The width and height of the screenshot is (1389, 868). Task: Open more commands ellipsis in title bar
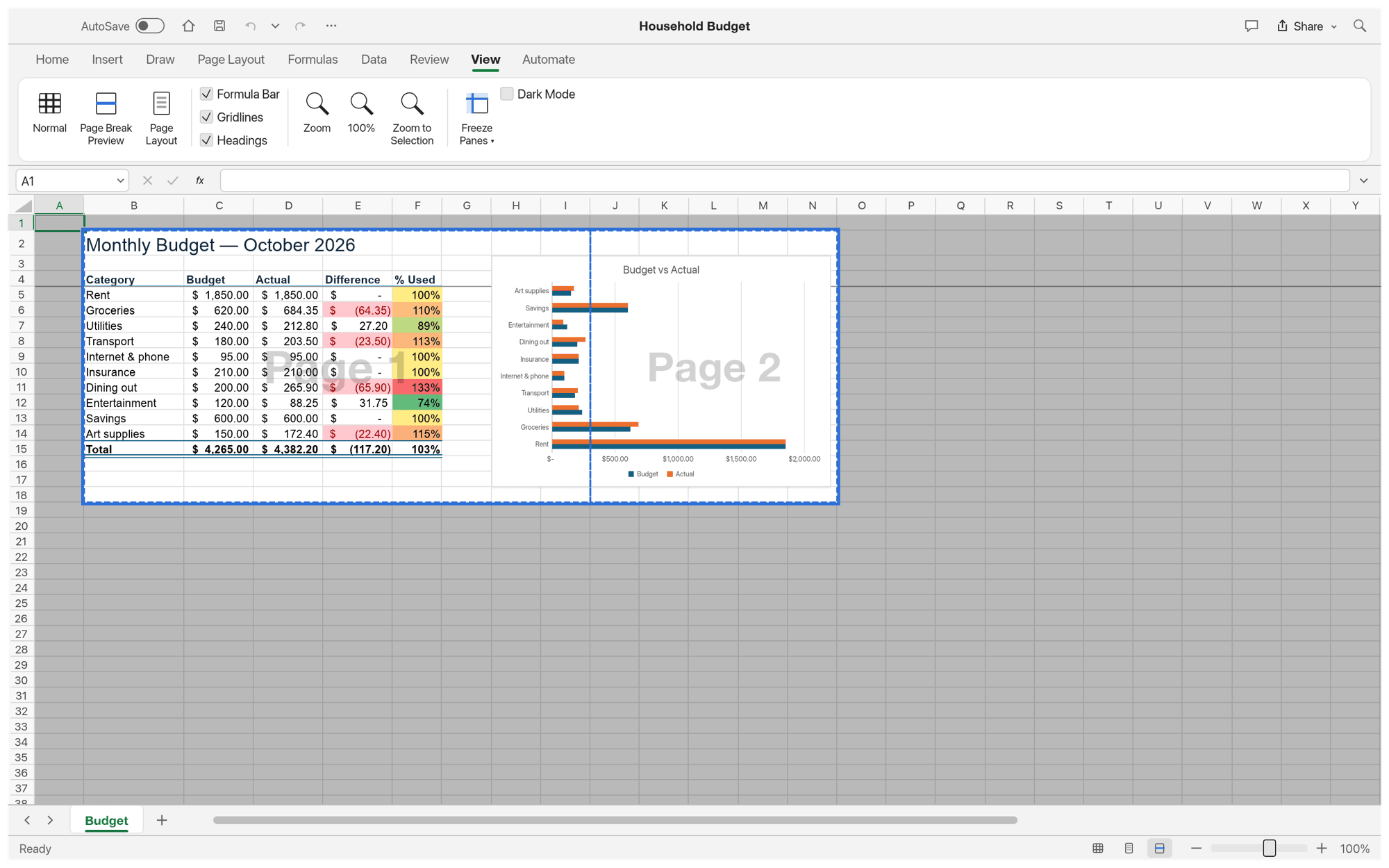[331, 26]
